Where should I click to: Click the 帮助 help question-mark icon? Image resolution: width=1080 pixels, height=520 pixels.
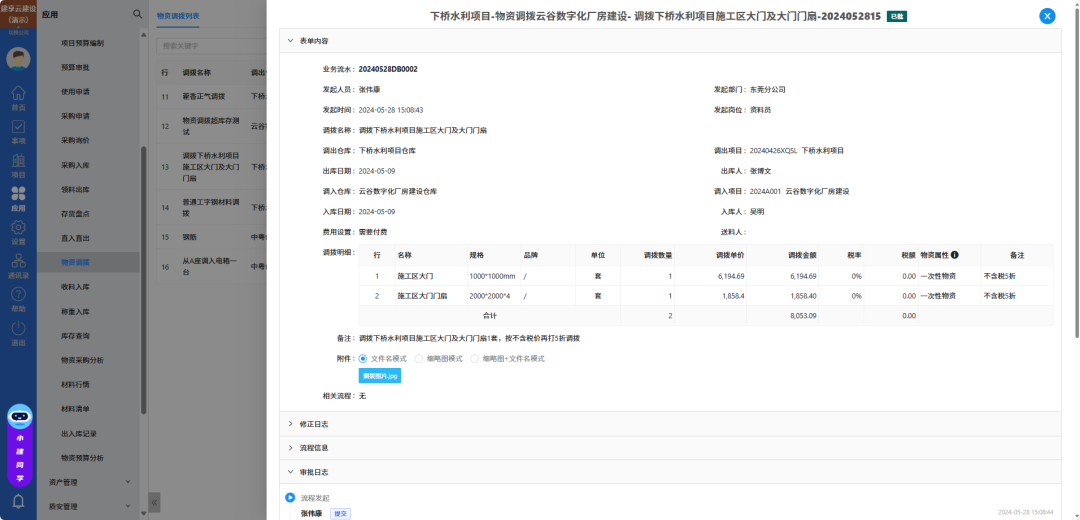pyautogui.click(x=18, y=298)
